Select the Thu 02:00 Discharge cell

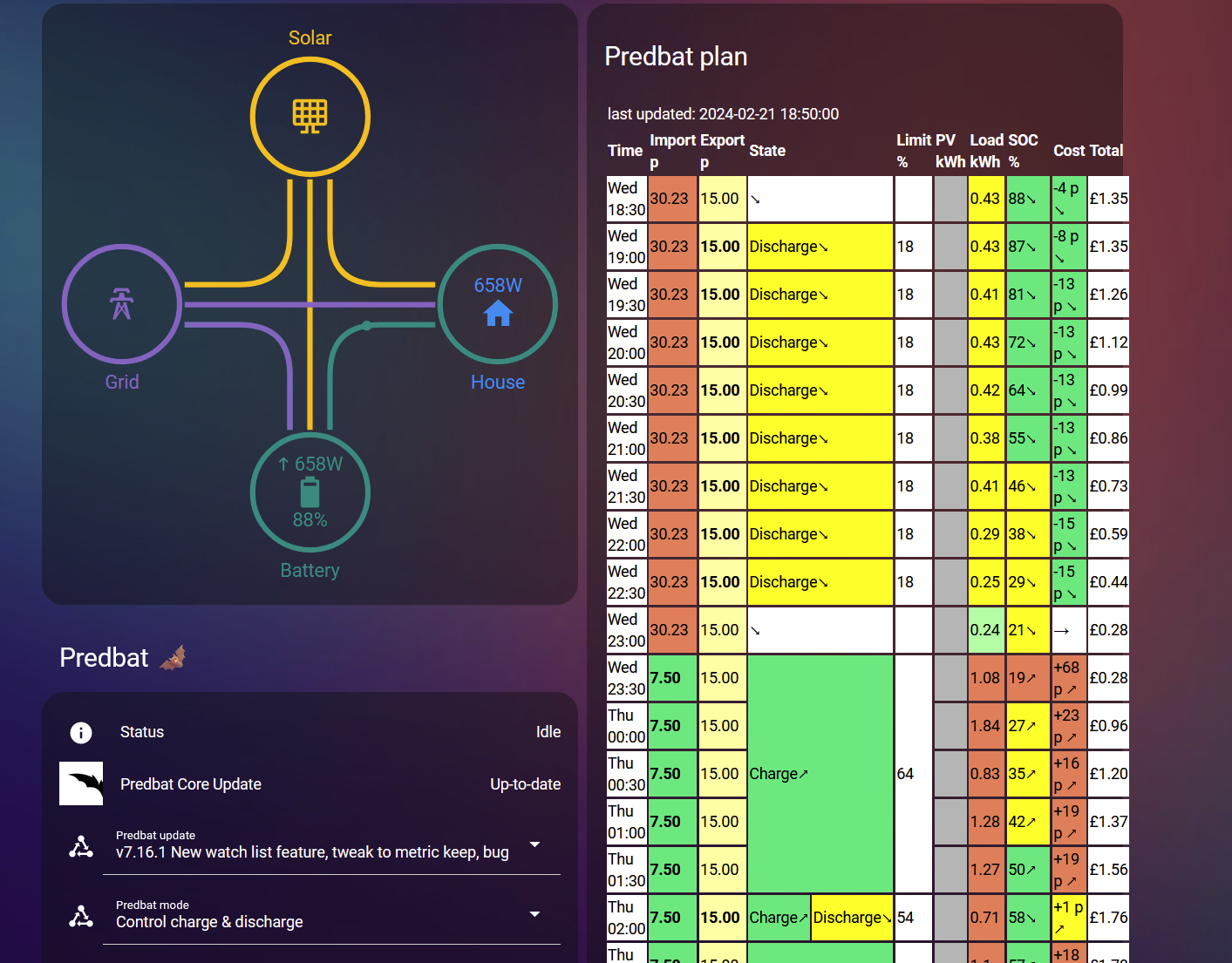pyautogui.click(x=852, y=918)
